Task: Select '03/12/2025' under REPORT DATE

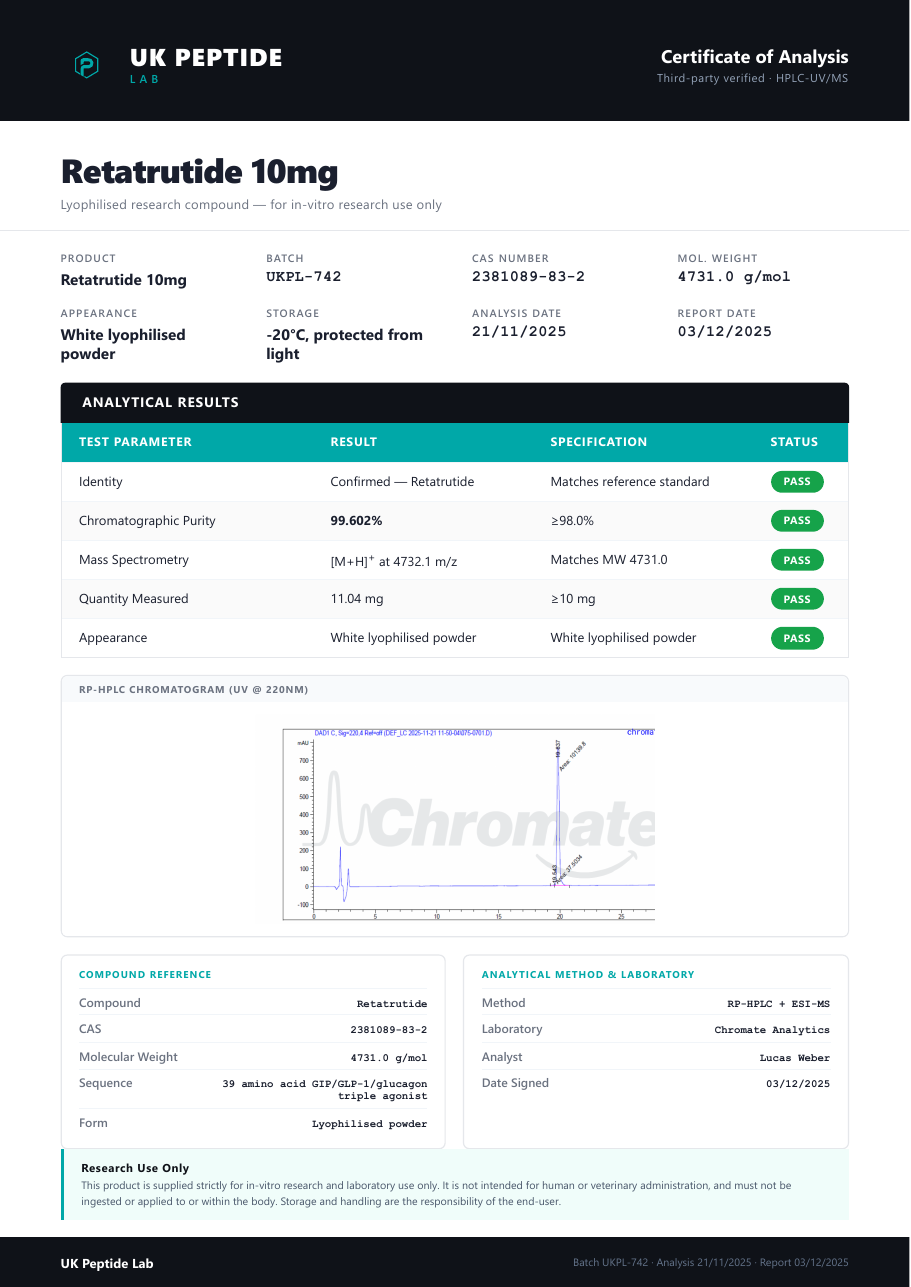Action: coord(725,332)
